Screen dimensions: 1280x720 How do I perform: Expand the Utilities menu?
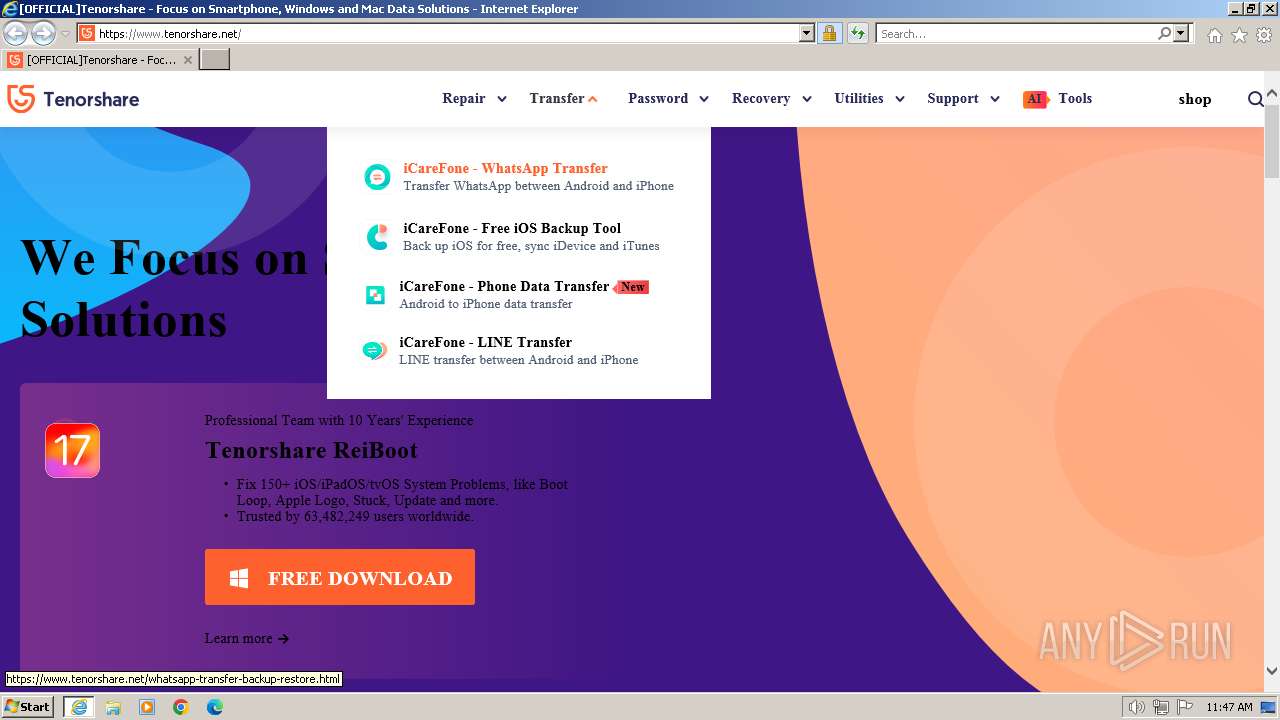click(x=869, y=99)
